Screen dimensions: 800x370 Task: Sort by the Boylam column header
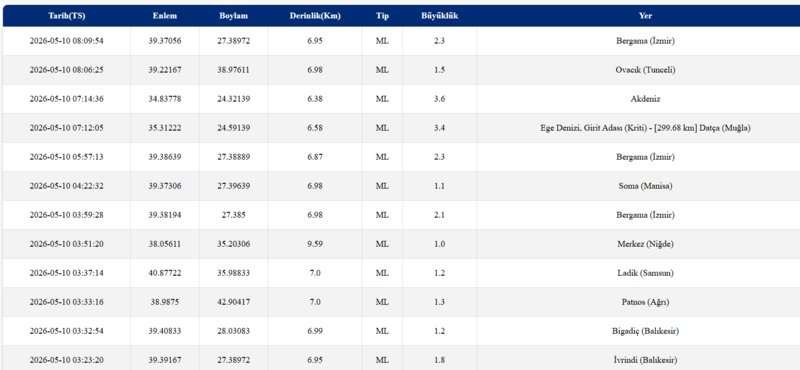tap(233, 16)
